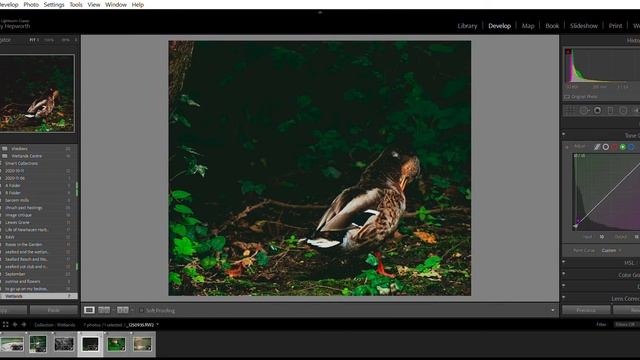
Task: Select the fifth green filmstrip thumbnail
Action: (116, 344)
